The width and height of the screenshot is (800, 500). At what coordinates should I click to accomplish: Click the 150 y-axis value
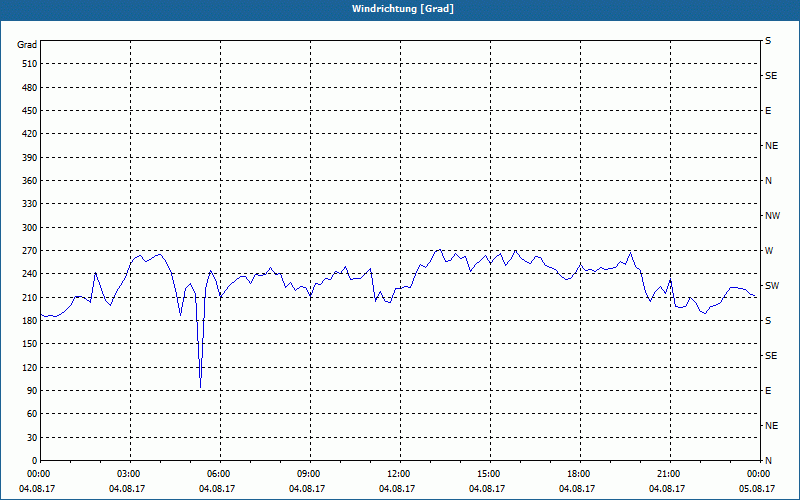pyautogui.click(x=29, y=344)
